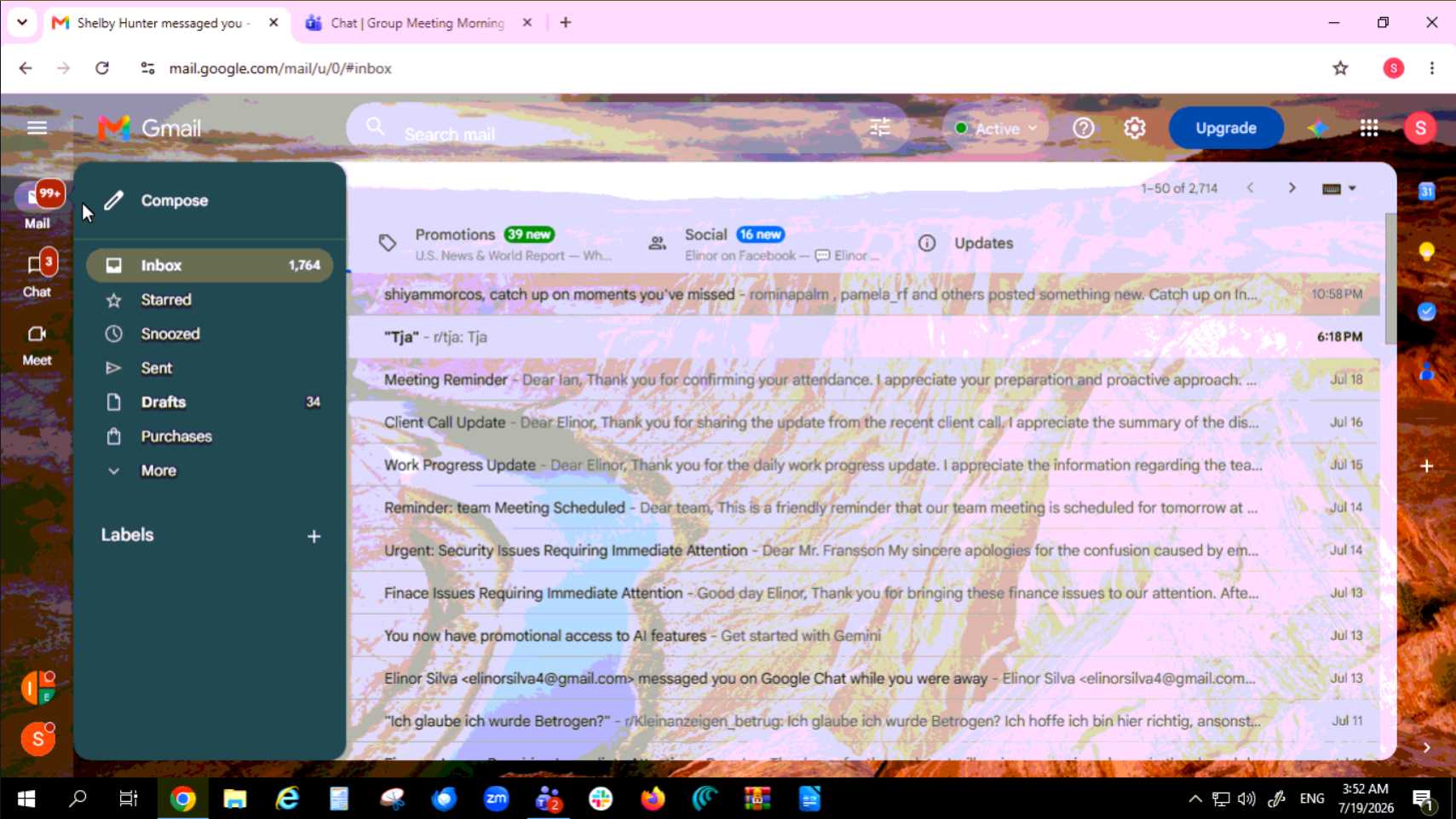The height and width of the screenshot is (819, 1456).
Task: Open Google Calendar side panel
Action: tap(1426, 192)
